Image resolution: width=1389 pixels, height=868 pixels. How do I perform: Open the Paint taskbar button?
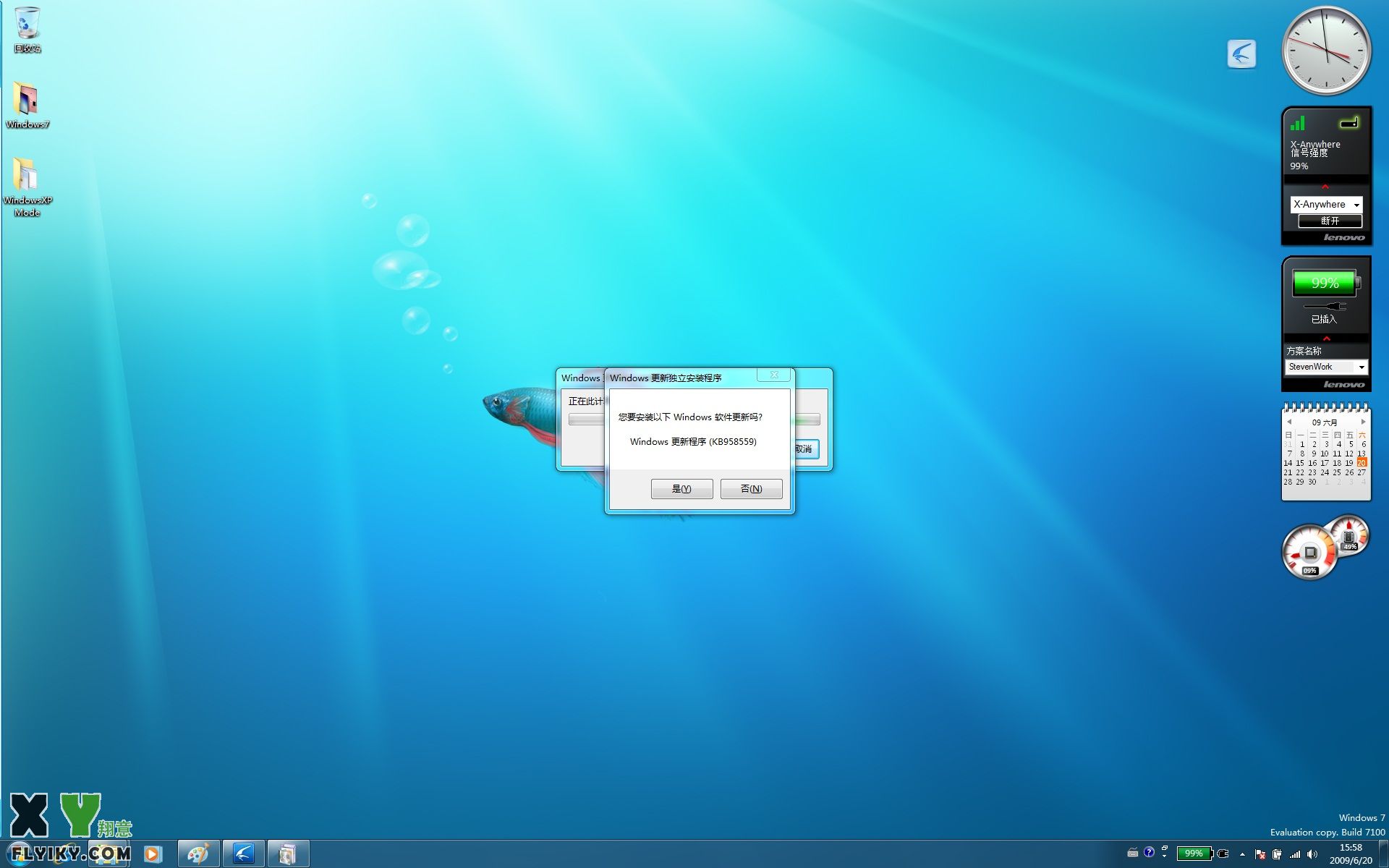pyautogui.click(x=198, y=854)
